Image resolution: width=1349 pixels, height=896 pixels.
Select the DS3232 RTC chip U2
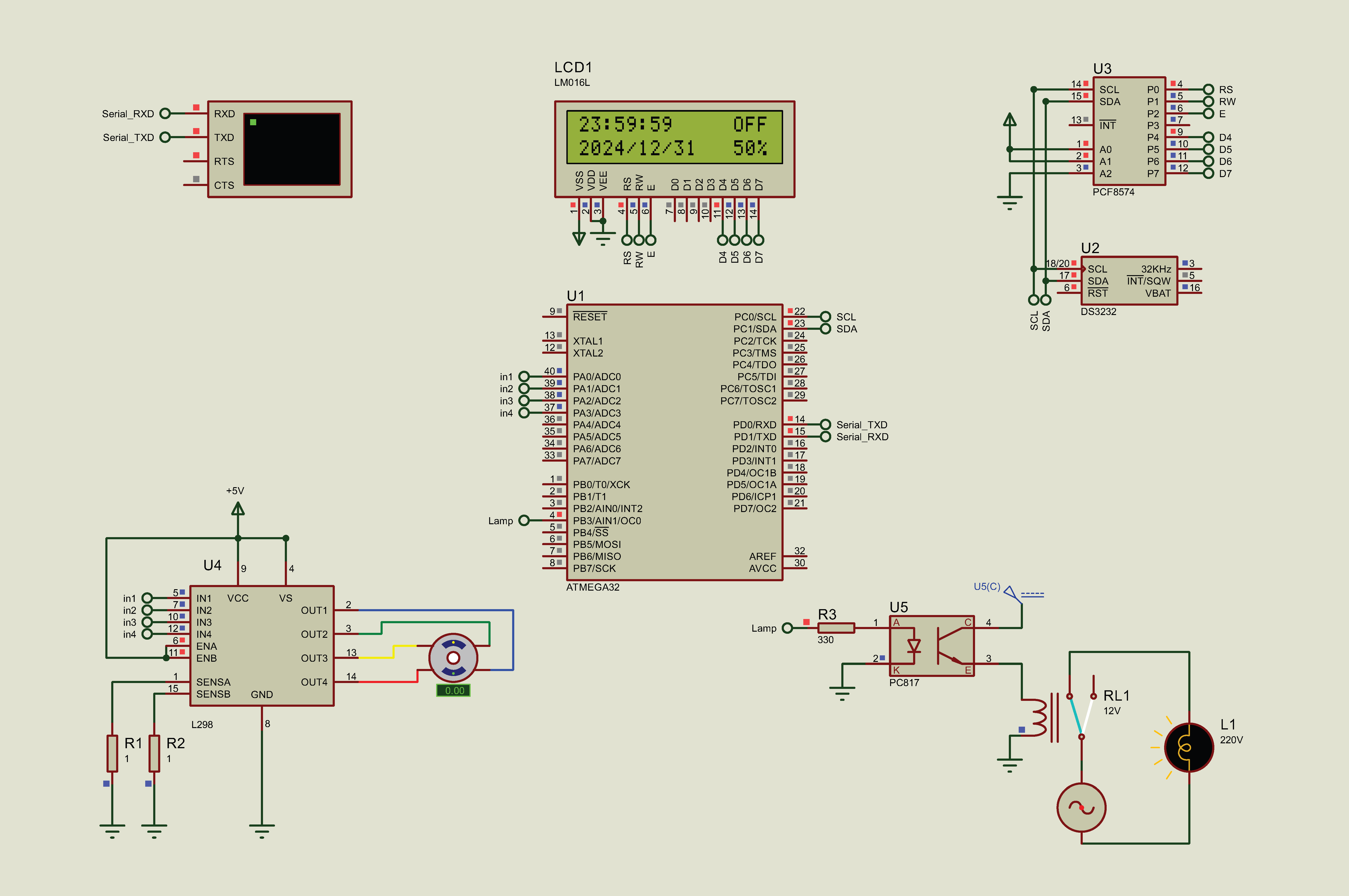[1129, 281]
